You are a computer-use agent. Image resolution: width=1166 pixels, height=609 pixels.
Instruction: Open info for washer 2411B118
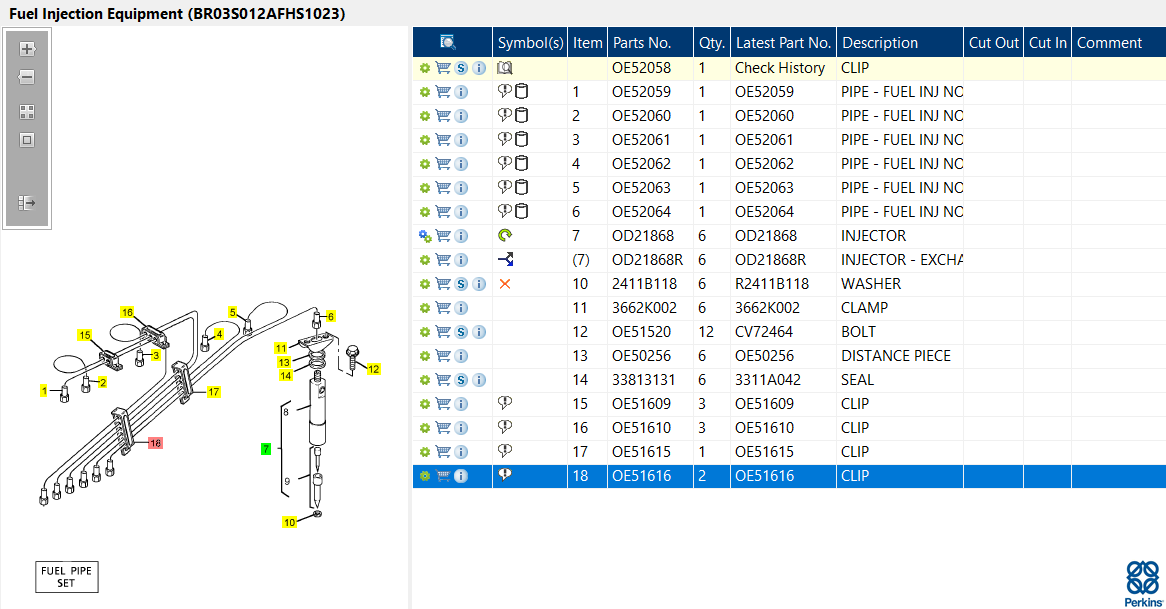pos(479,284)
